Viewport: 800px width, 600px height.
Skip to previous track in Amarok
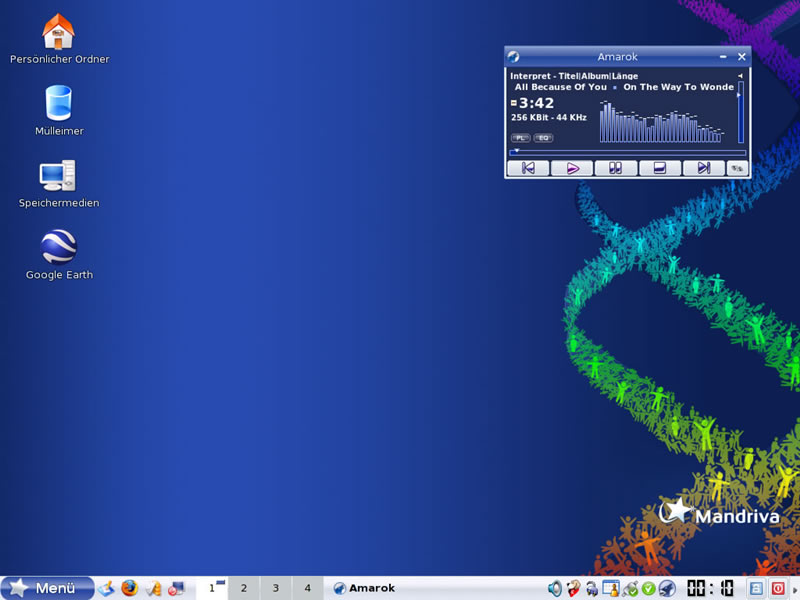pos(528,168)
